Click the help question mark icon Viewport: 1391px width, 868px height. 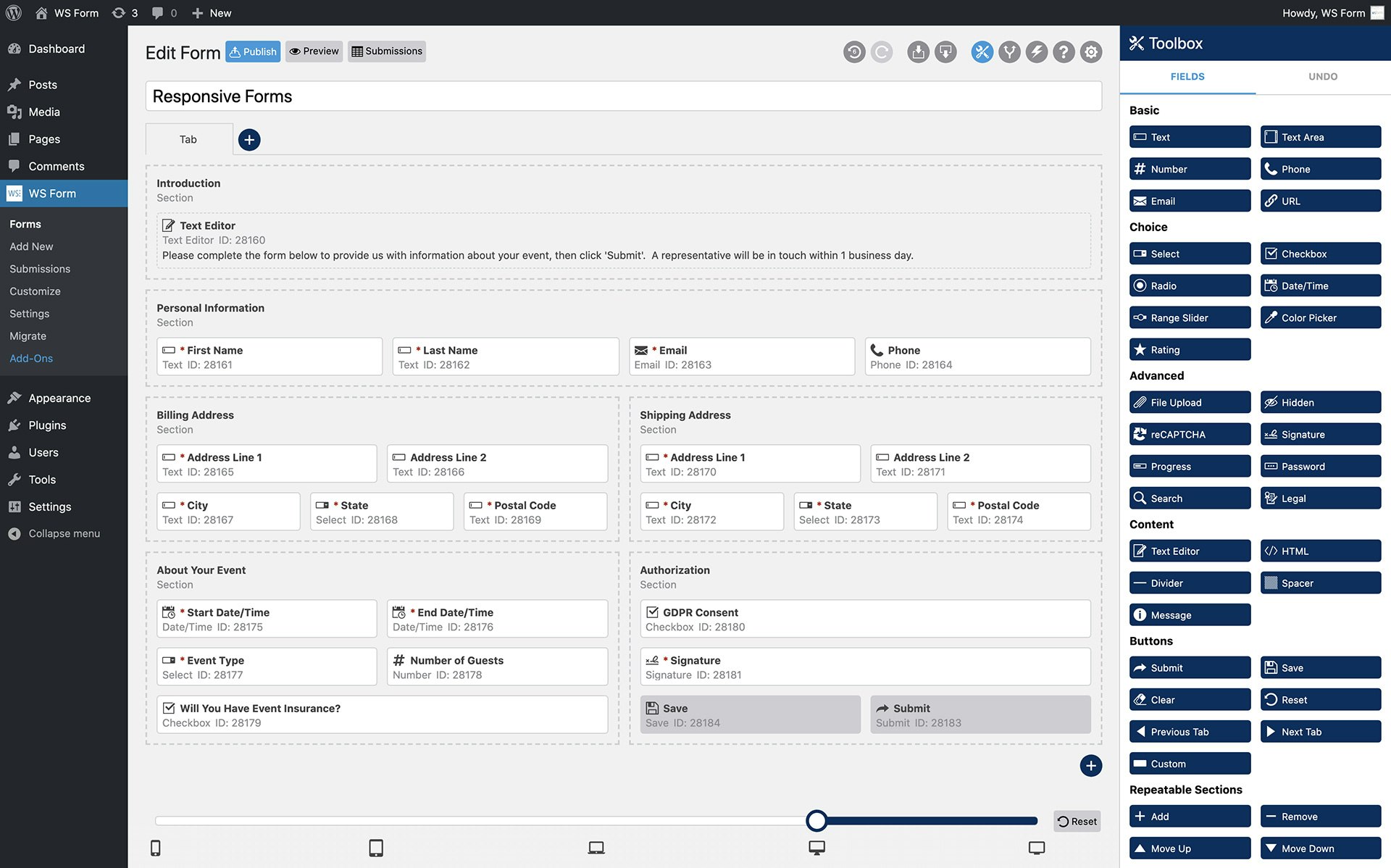[1064, 51]
